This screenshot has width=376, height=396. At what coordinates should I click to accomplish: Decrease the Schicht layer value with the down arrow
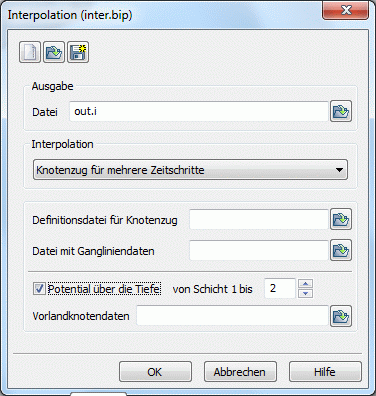click(x=306, y=293)
